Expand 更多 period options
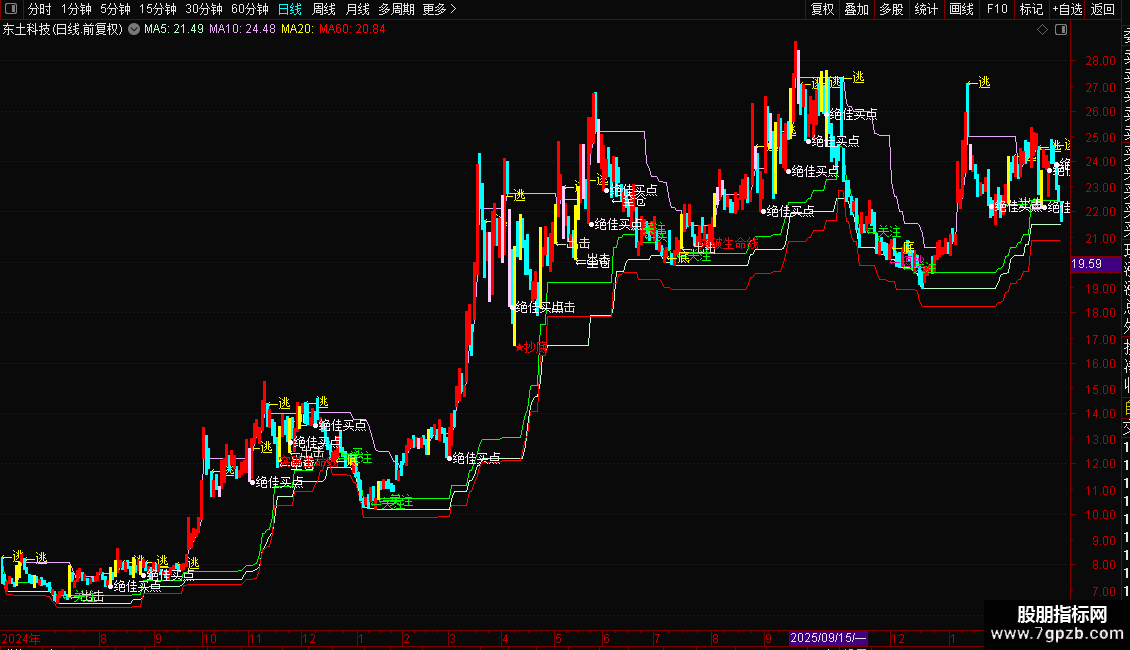Image resolution: width=1130 pixels, height=650 pixels. pos(440,9)
